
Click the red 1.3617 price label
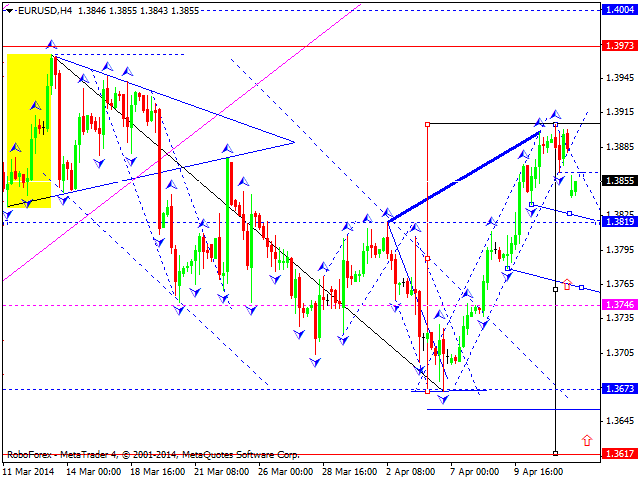point(618,453)
